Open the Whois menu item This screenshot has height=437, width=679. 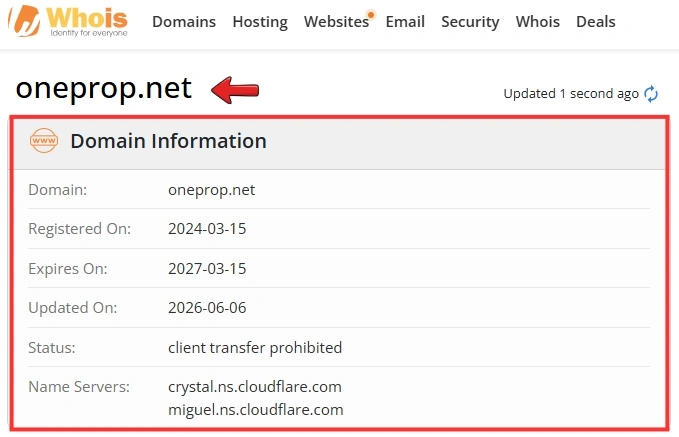(537, 22)
